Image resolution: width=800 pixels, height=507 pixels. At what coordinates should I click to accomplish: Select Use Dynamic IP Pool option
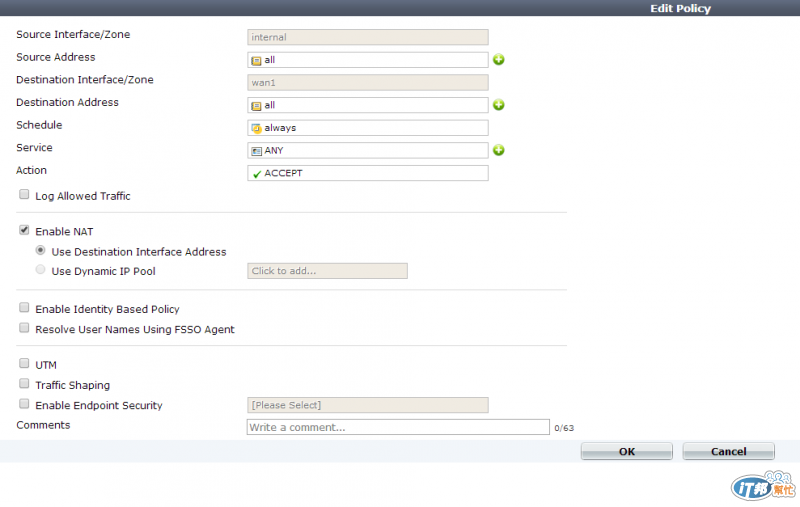pyautogui.click(x=40, y=270)
